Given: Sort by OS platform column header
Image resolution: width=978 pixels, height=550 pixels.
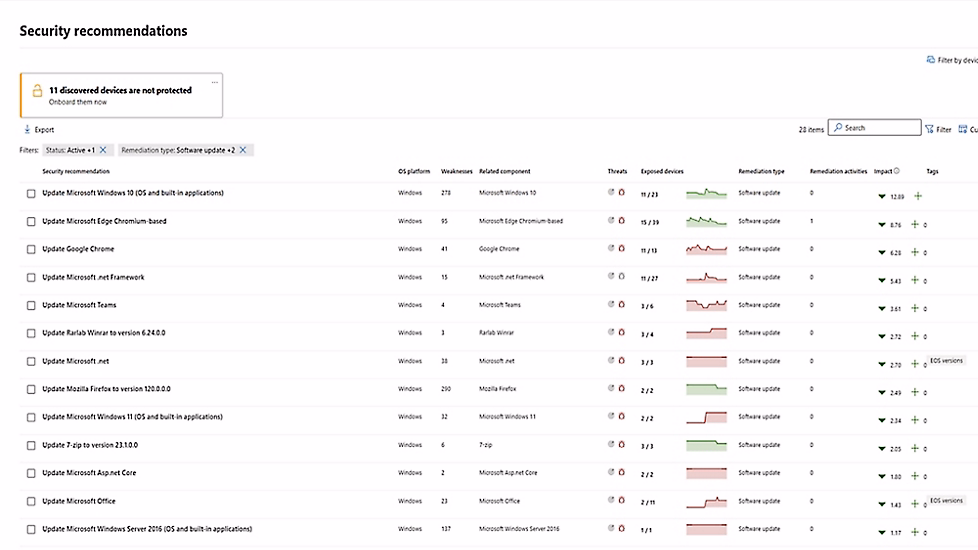Looking at the screenshot, I should point(414,171).
